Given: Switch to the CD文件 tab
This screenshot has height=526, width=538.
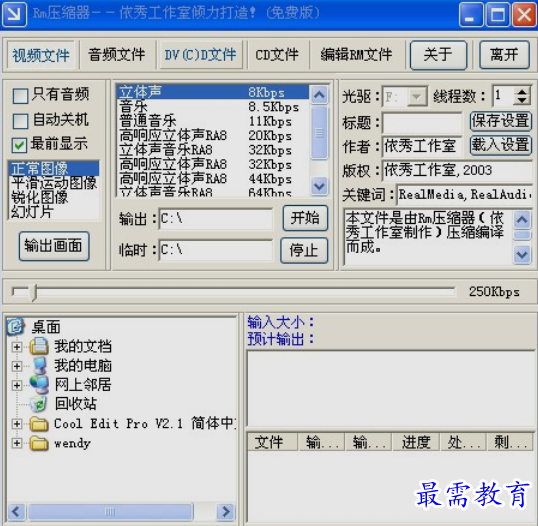Looking at the screenshot, I should (x=277, y=55).
